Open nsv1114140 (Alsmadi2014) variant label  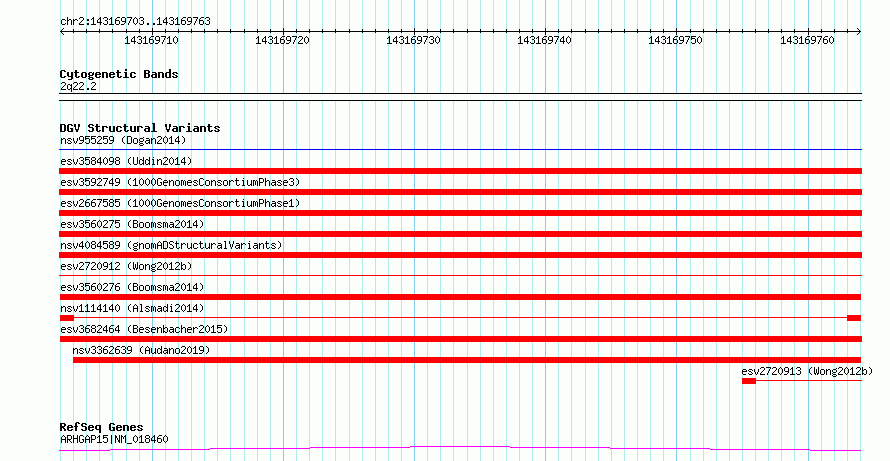click(132, 308)
